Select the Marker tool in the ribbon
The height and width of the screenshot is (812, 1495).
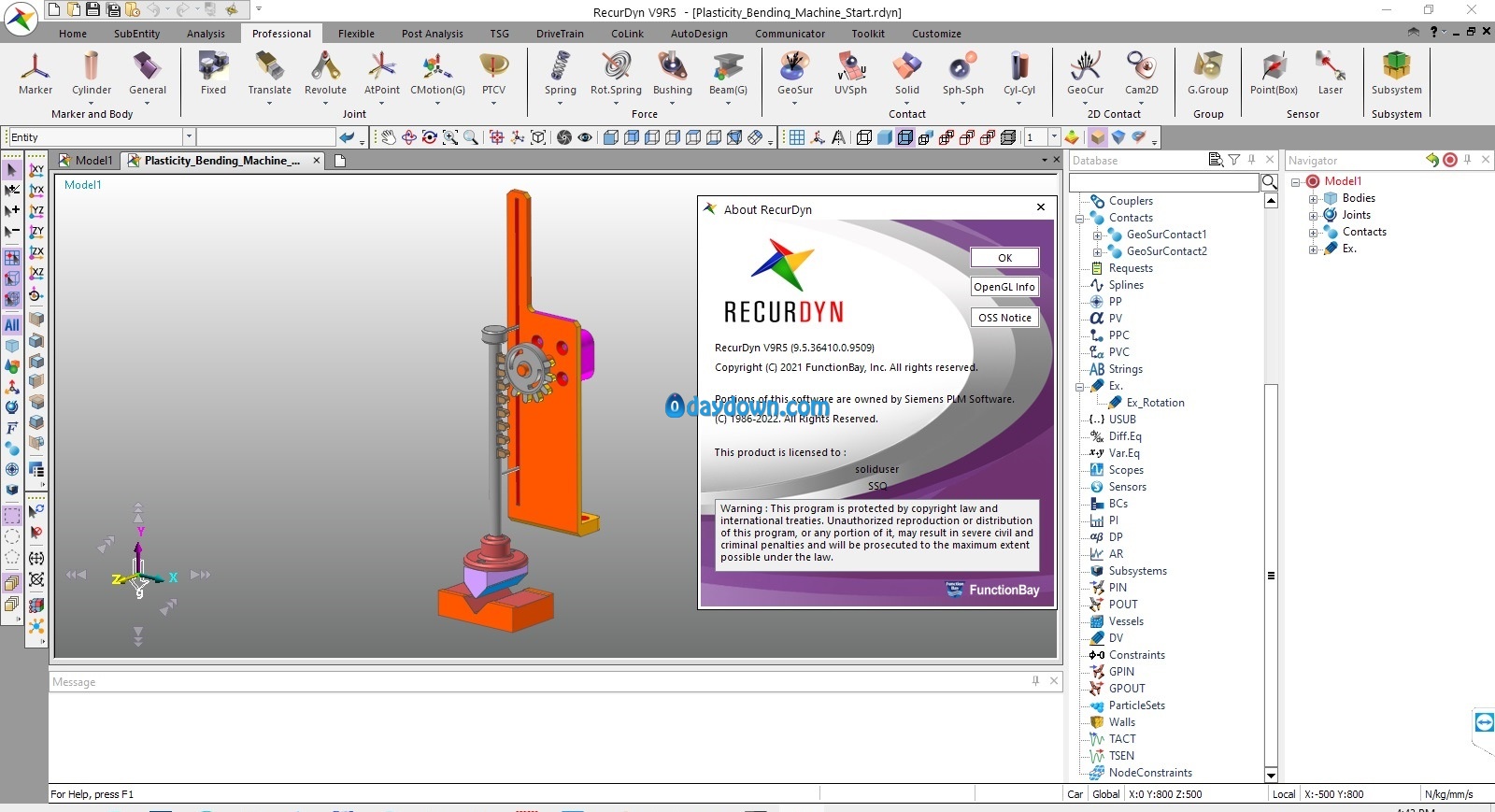click(x=36, y=73)
